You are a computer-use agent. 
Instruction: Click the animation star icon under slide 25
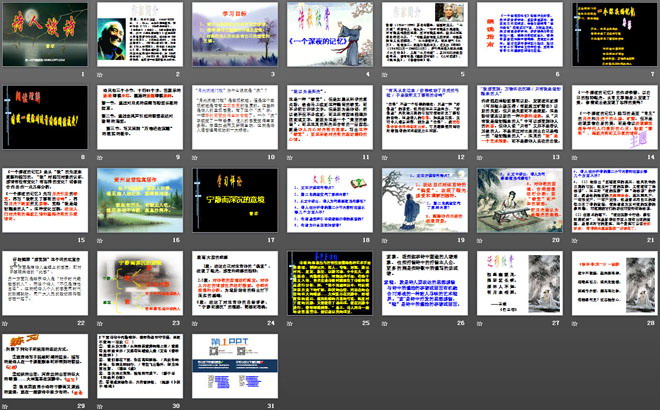[x=290, y=323]
